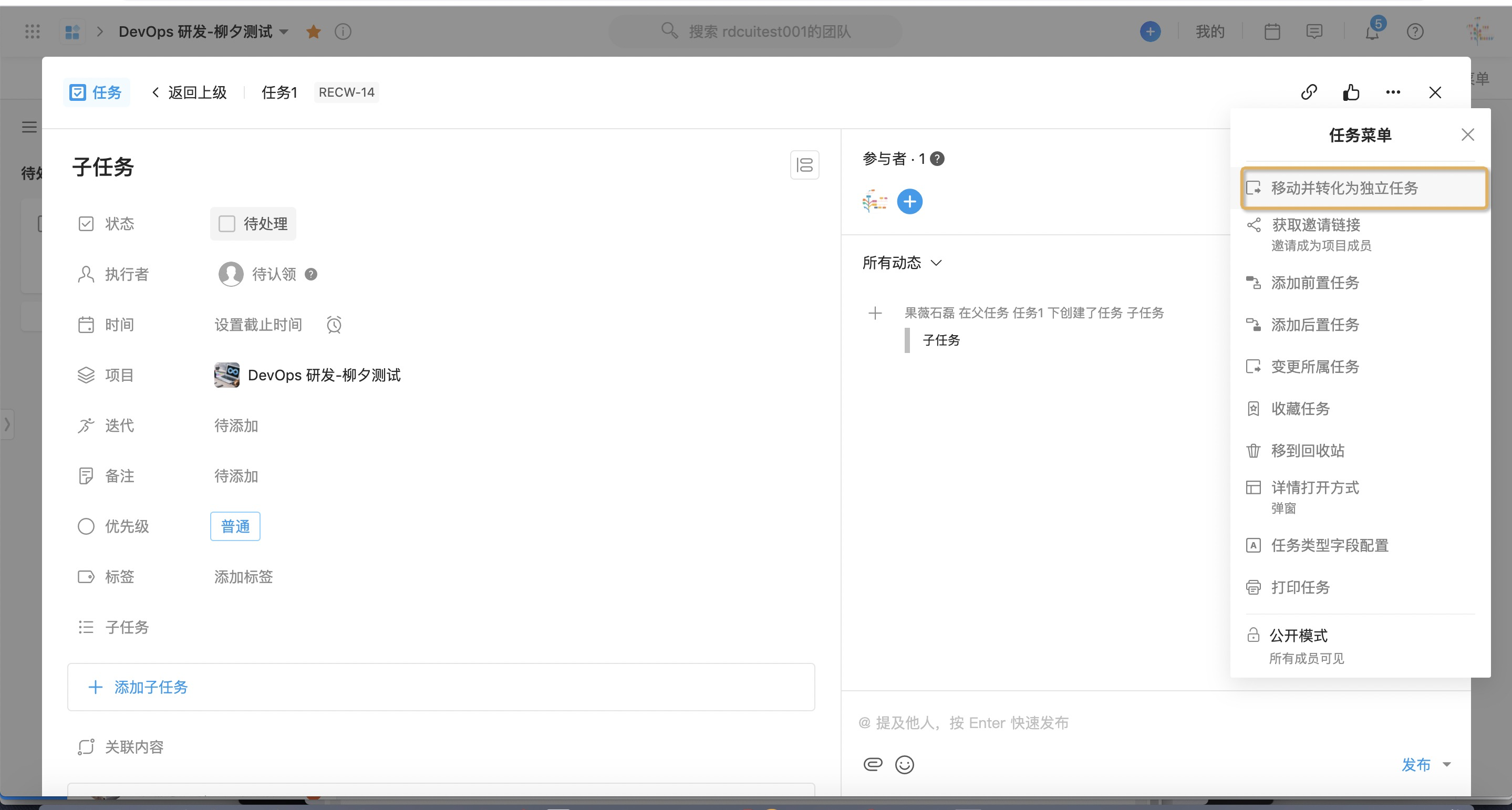Like the task with thumbs-up icon
The height and width of the screenshot is (810, 1512).
tap(1351, 92)
